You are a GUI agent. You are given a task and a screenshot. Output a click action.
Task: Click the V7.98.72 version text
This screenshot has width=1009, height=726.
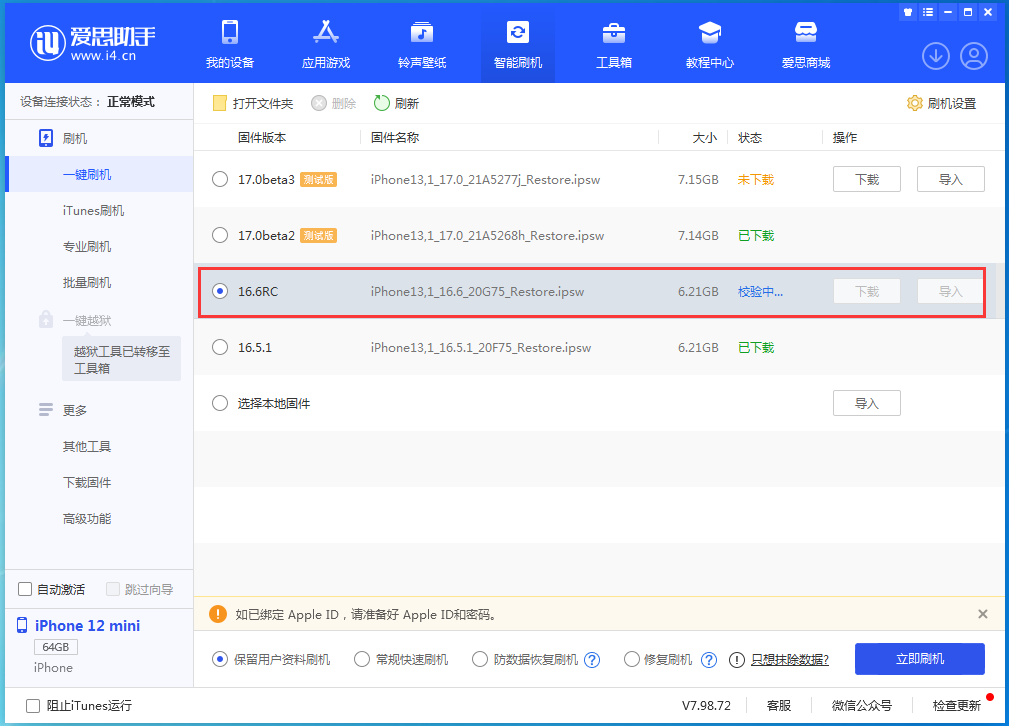click(x=707, y=705)
